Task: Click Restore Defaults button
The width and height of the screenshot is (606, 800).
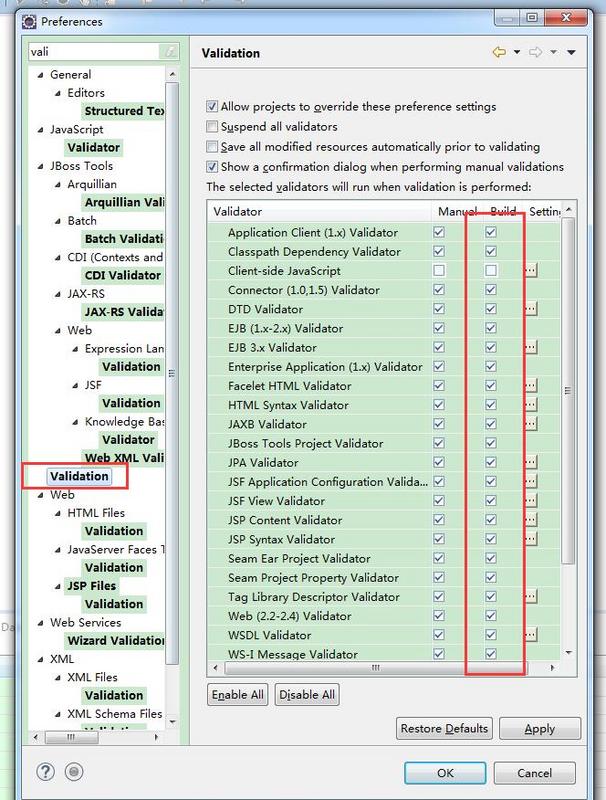Action: [444, 729]
